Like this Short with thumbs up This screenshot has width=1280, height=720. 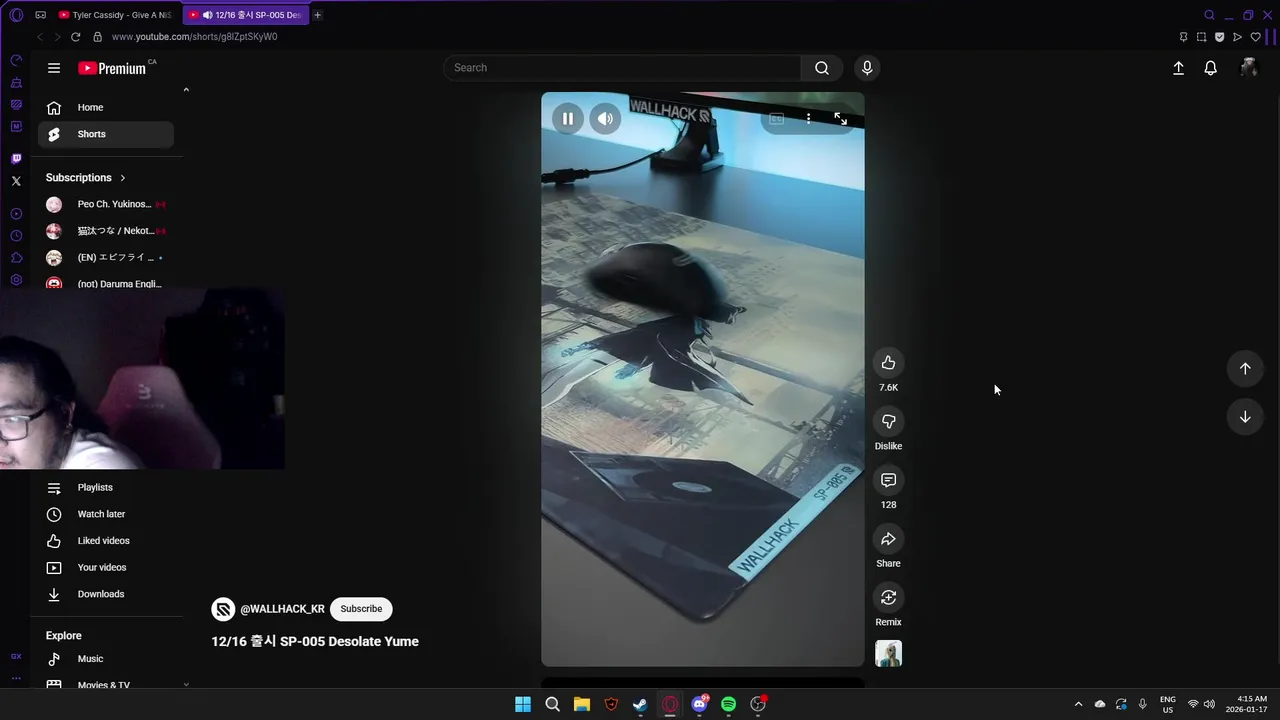pyautogui.click(x=888, y=362)
